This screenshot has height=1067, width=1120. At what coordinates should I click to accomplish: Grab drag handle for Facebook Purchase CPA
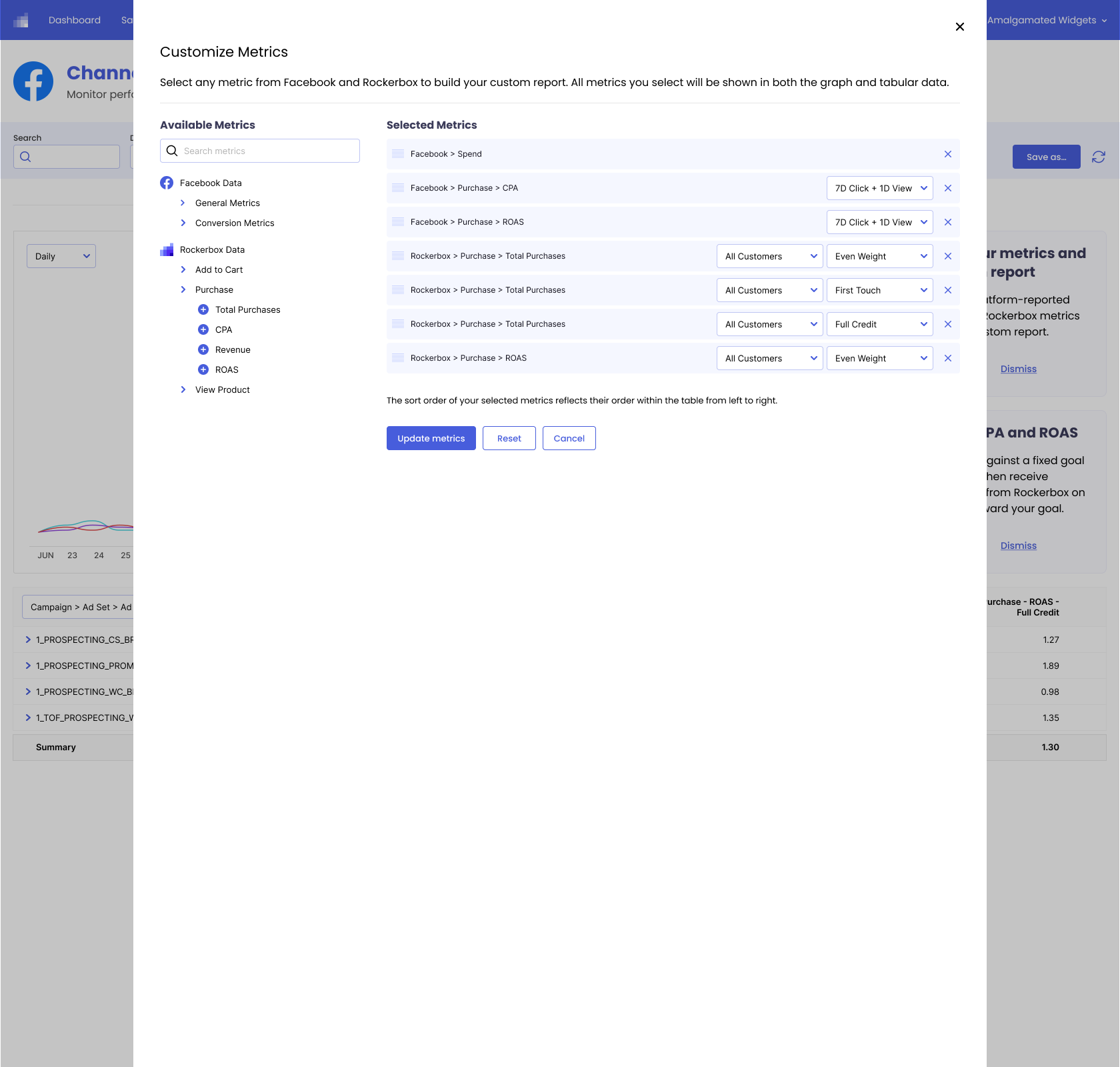[398, 188]
